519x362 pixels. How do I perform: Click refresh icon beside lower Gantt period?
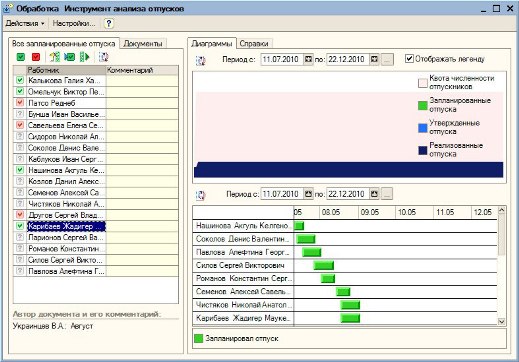[x=201, y=195]
